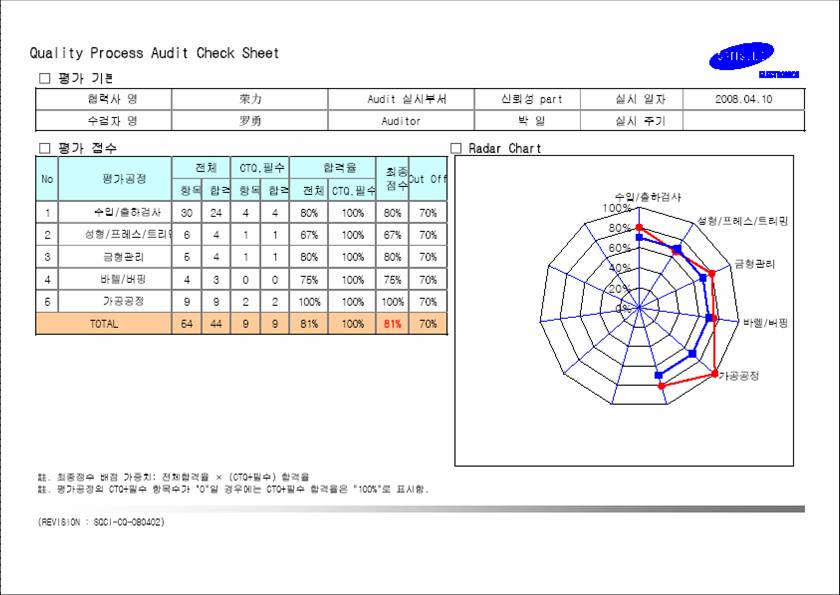Select the 박 일 auditor name cell
This screenshot has width=840, height=595.
[527, 120]
